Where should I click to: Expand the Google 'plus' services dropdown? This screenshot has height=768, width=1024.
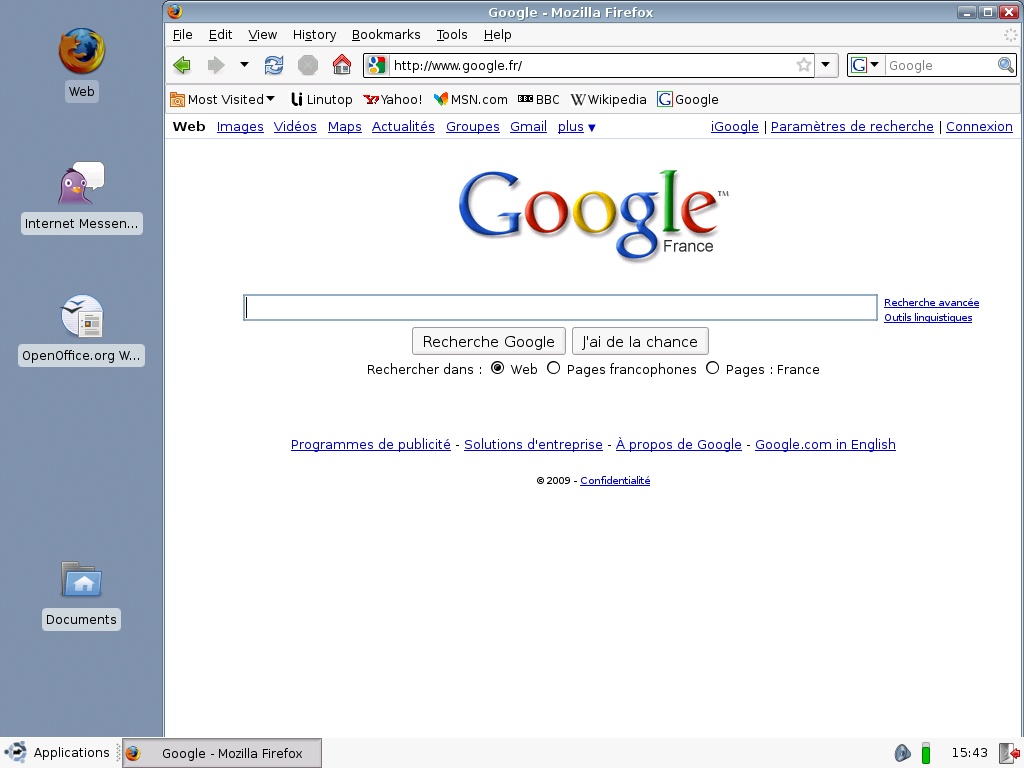tap(577, 127)
